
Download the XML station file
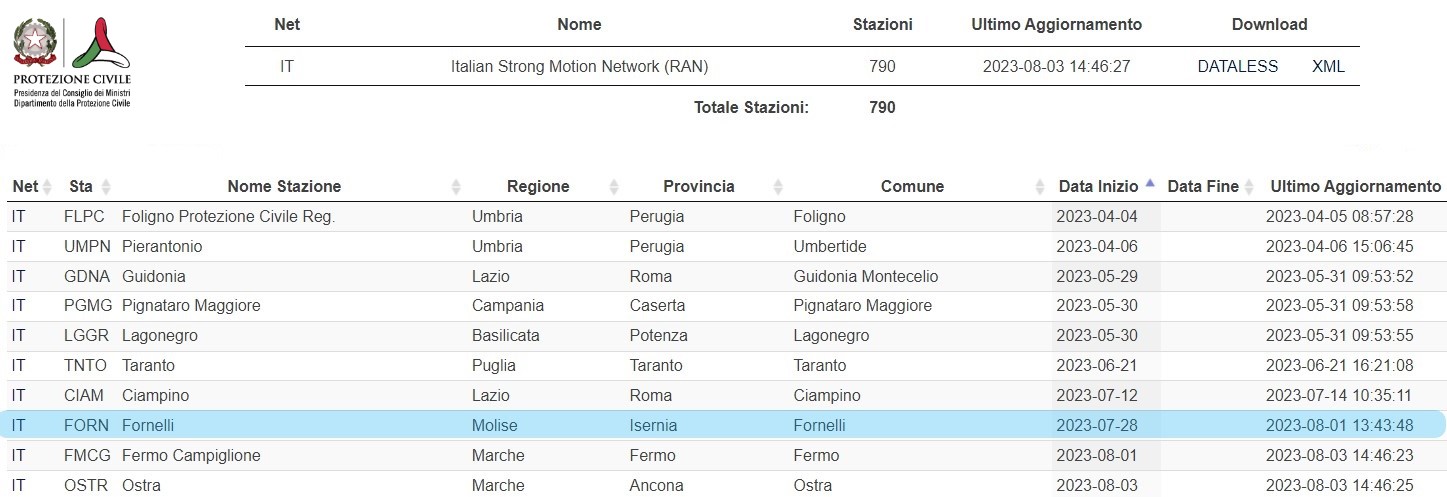1328,67
